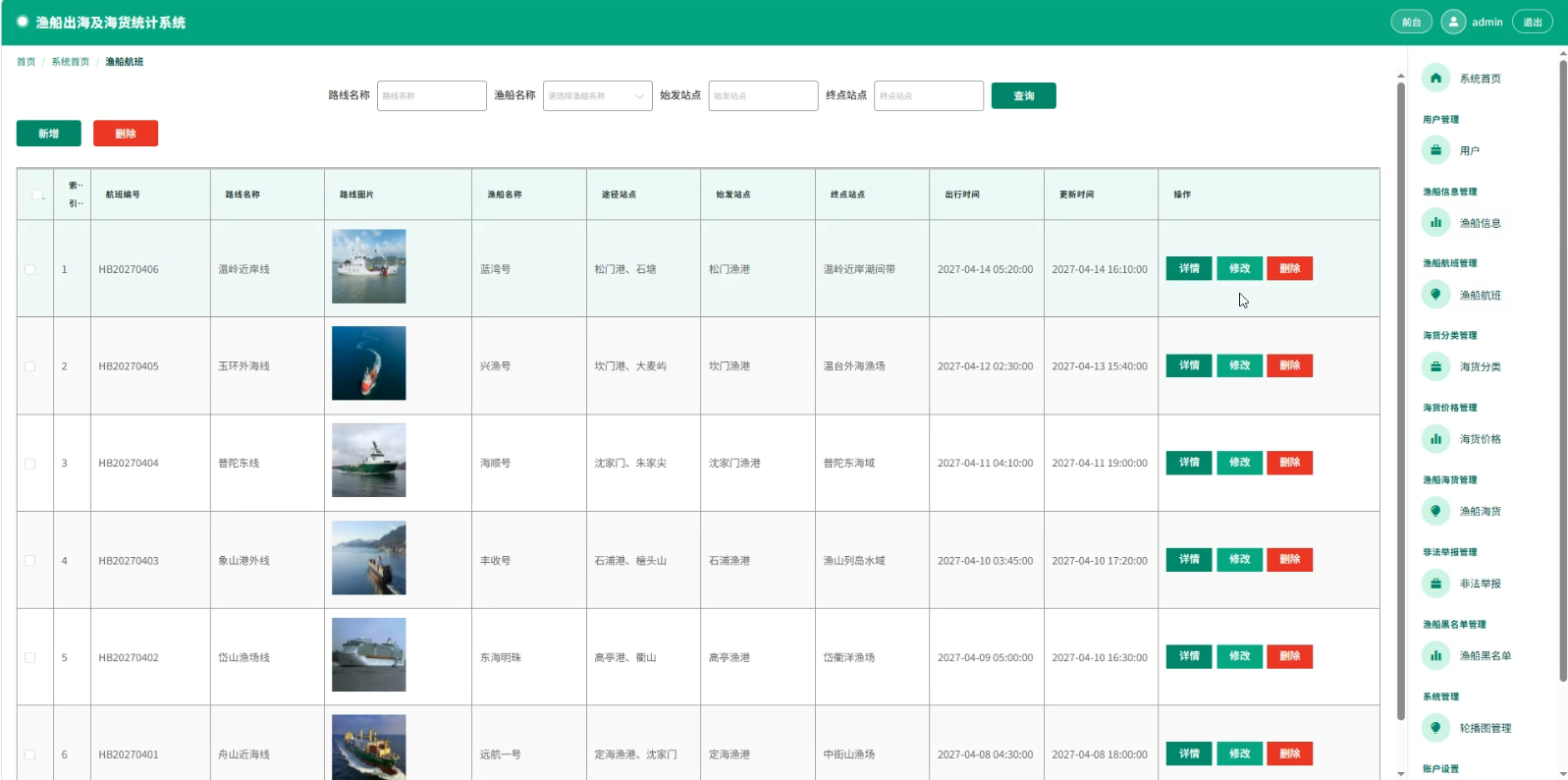Open the 海货分类 sidebar icon
1568x780 pixels.
pos(1435,366)
